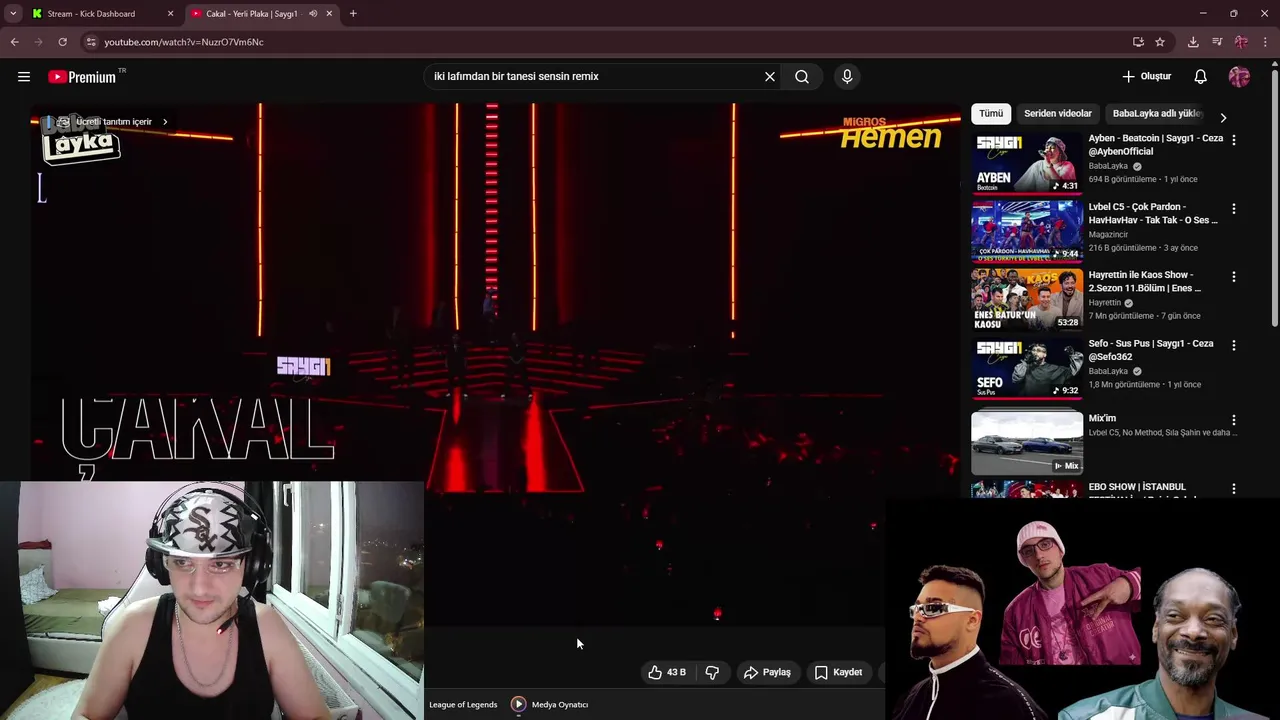
Task: Clear the search box with the X icon
Action: pyautogui.click(x=770, y=77)
